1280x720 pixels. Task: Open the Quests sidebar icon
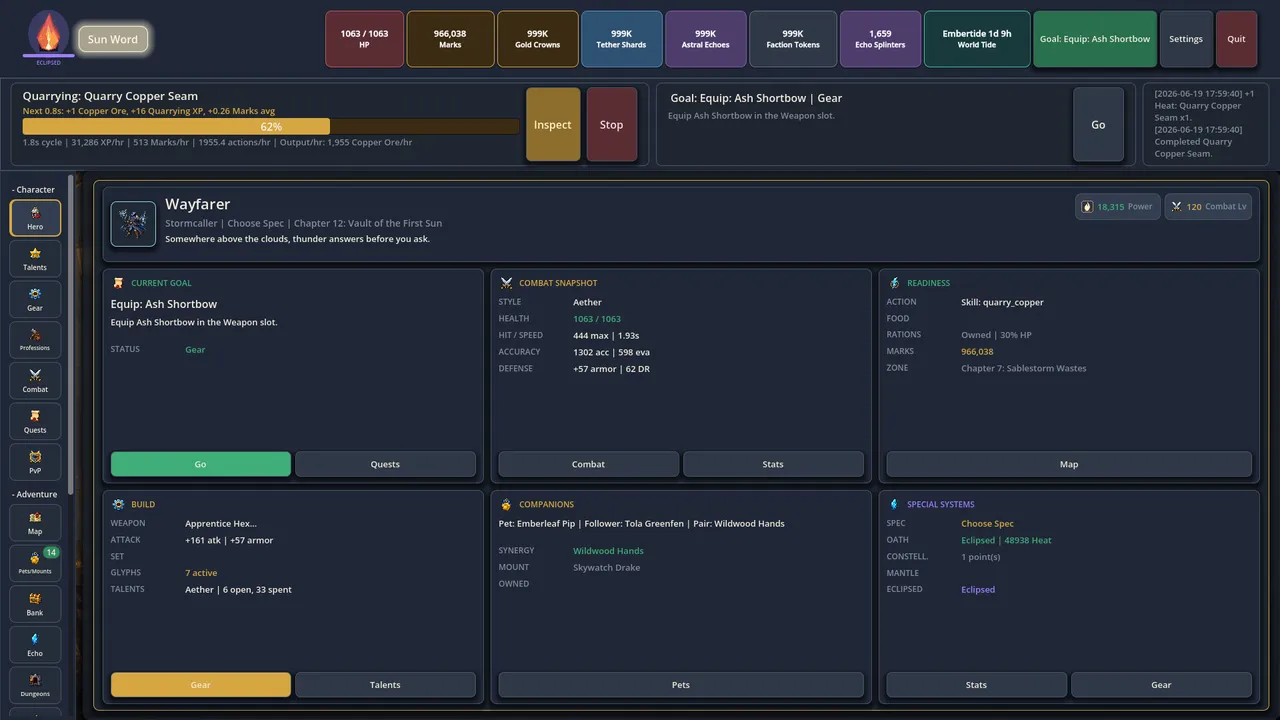coord(35,421)
